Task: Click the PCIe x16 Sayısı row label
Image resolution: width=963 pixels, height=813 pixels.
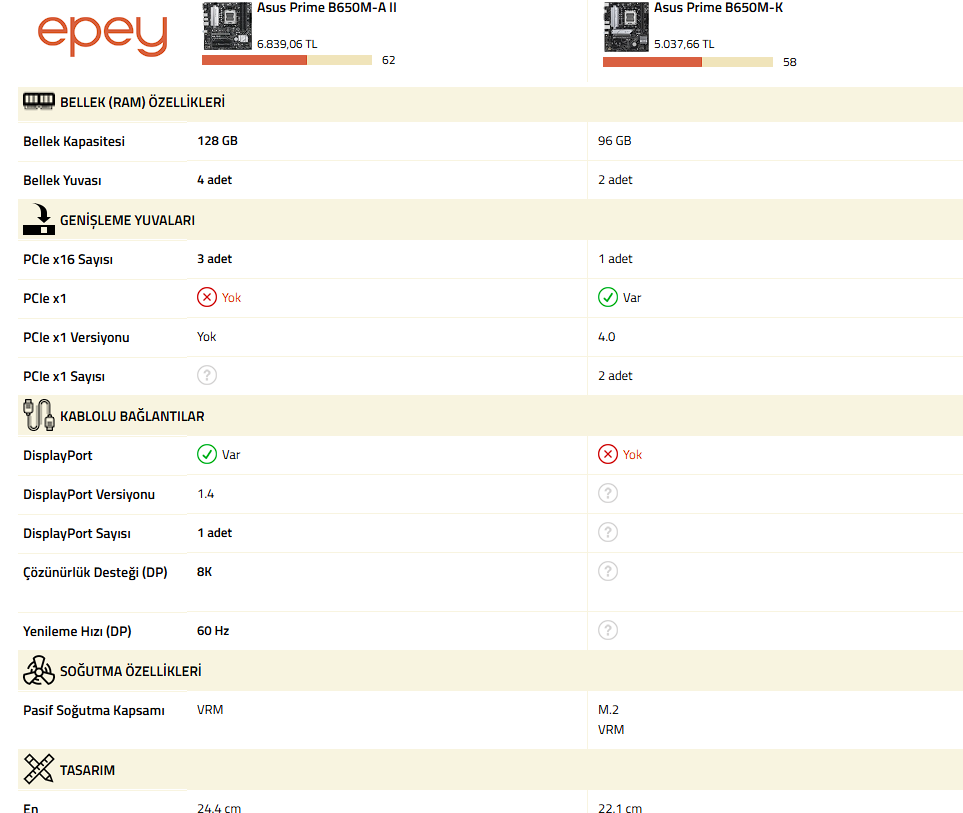Action: 68,260
